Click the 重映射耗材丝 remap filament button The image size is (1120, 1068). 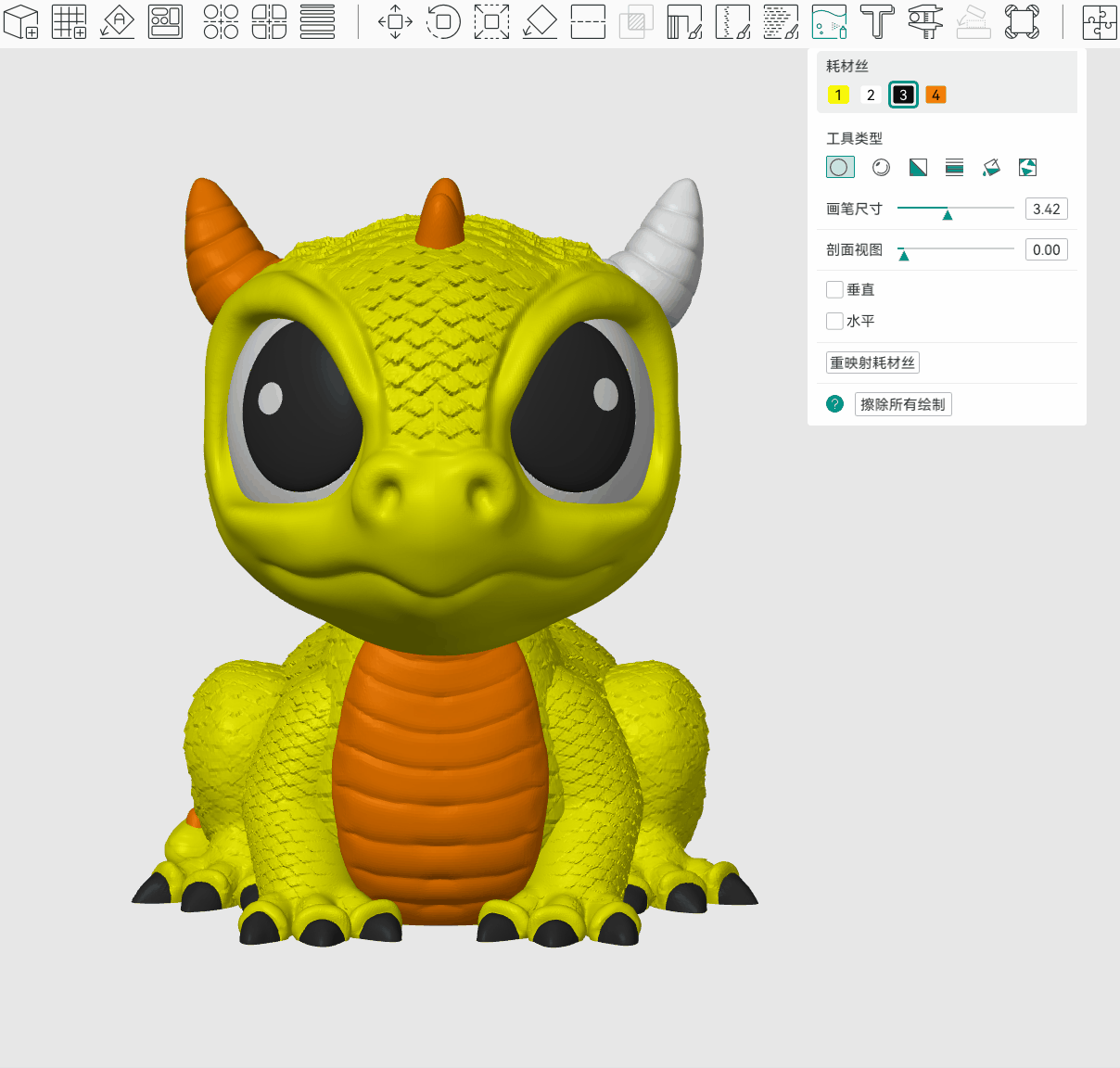pos(872,362)
